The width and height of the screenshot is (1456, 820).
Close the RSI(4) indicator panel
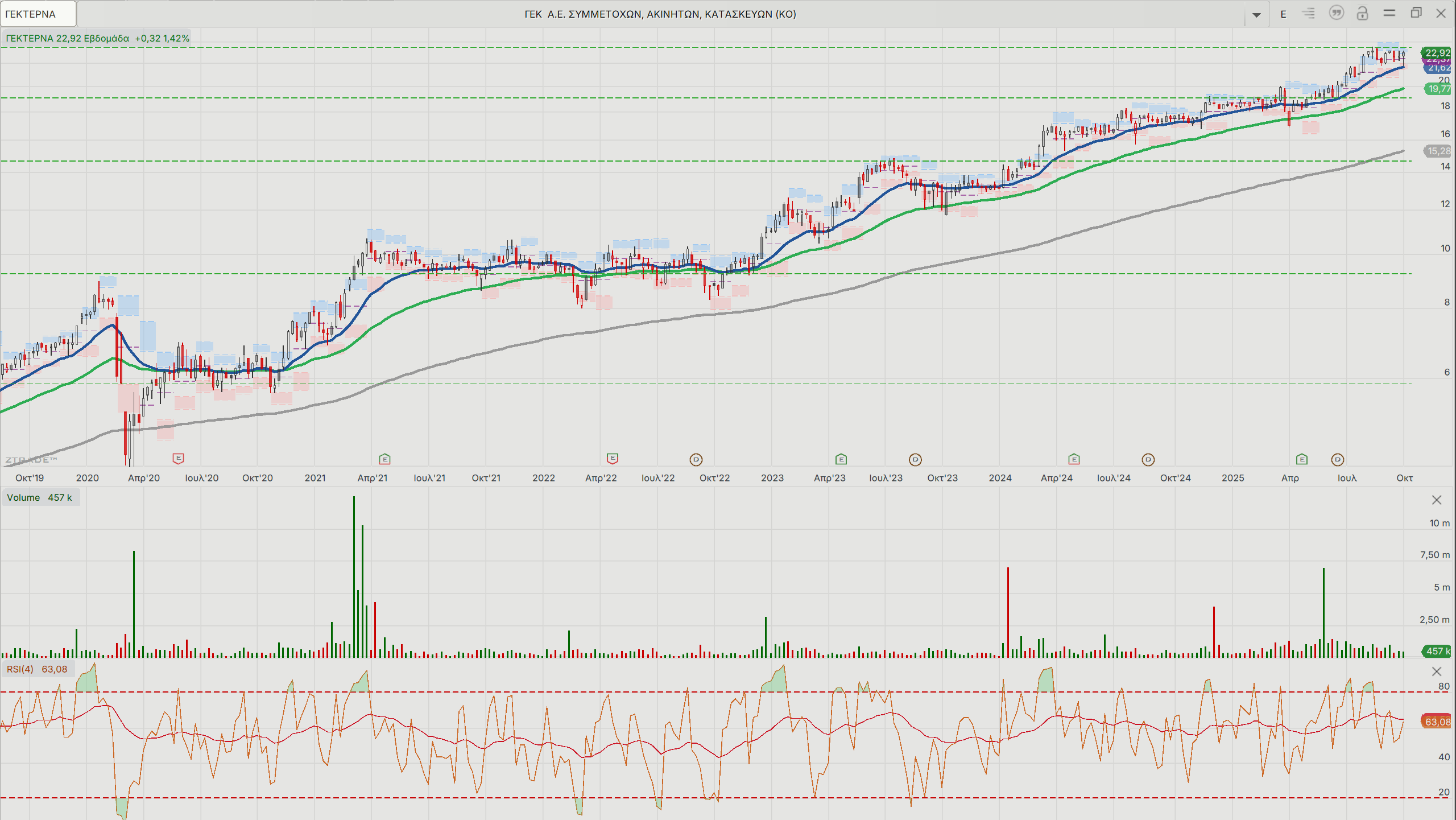pos(1437,671)
